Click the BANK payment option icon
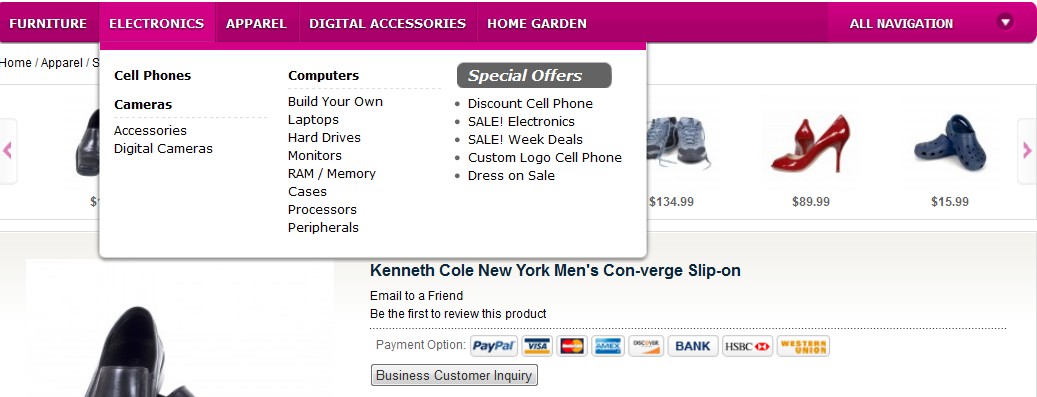Screen dimensions: 1037x397 [x=693, y=346]
